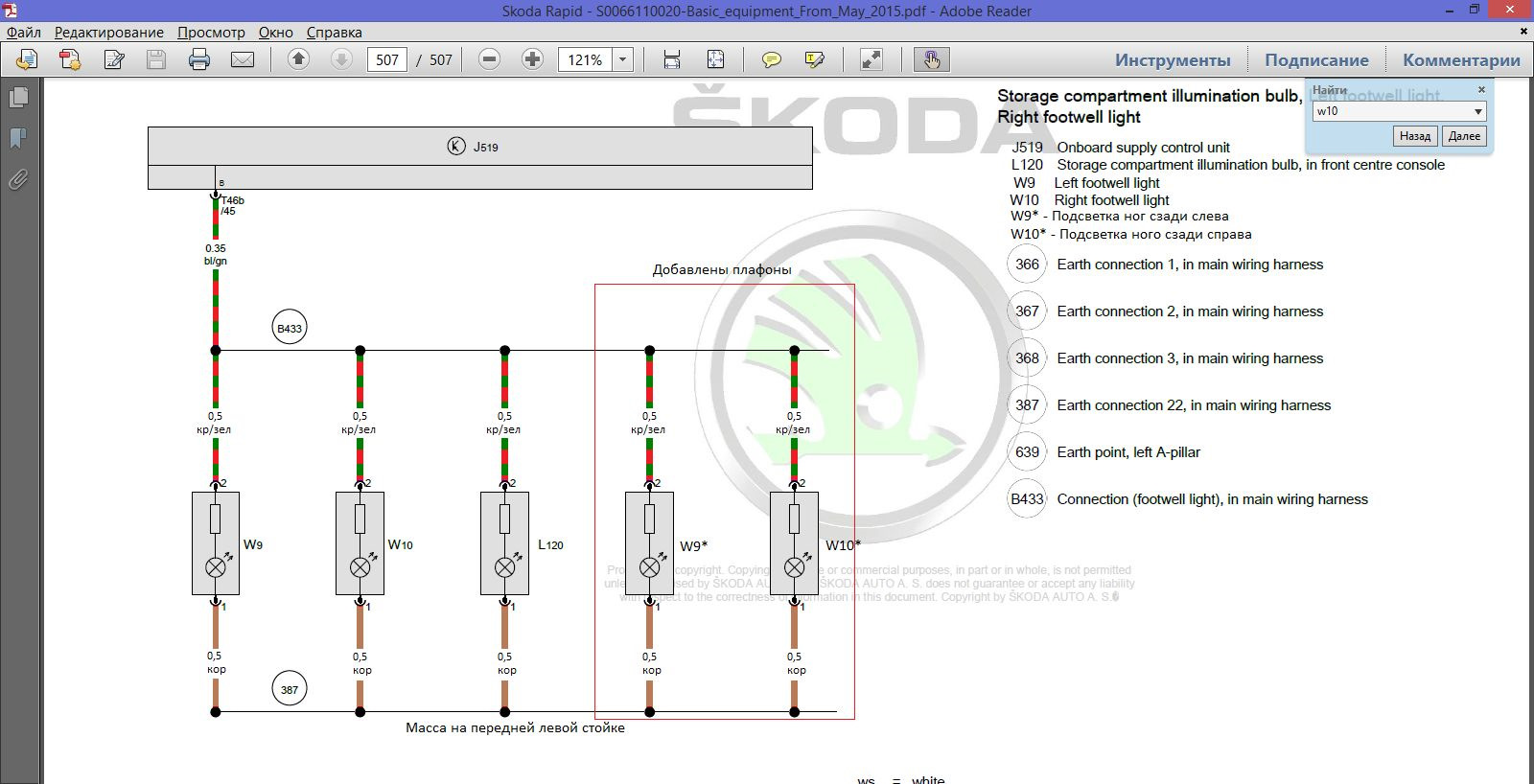Image resolution: width=1534 pixels, height=784 pixels.
Task: Click the email envelope icon
Action: click(x=243, y=59)
